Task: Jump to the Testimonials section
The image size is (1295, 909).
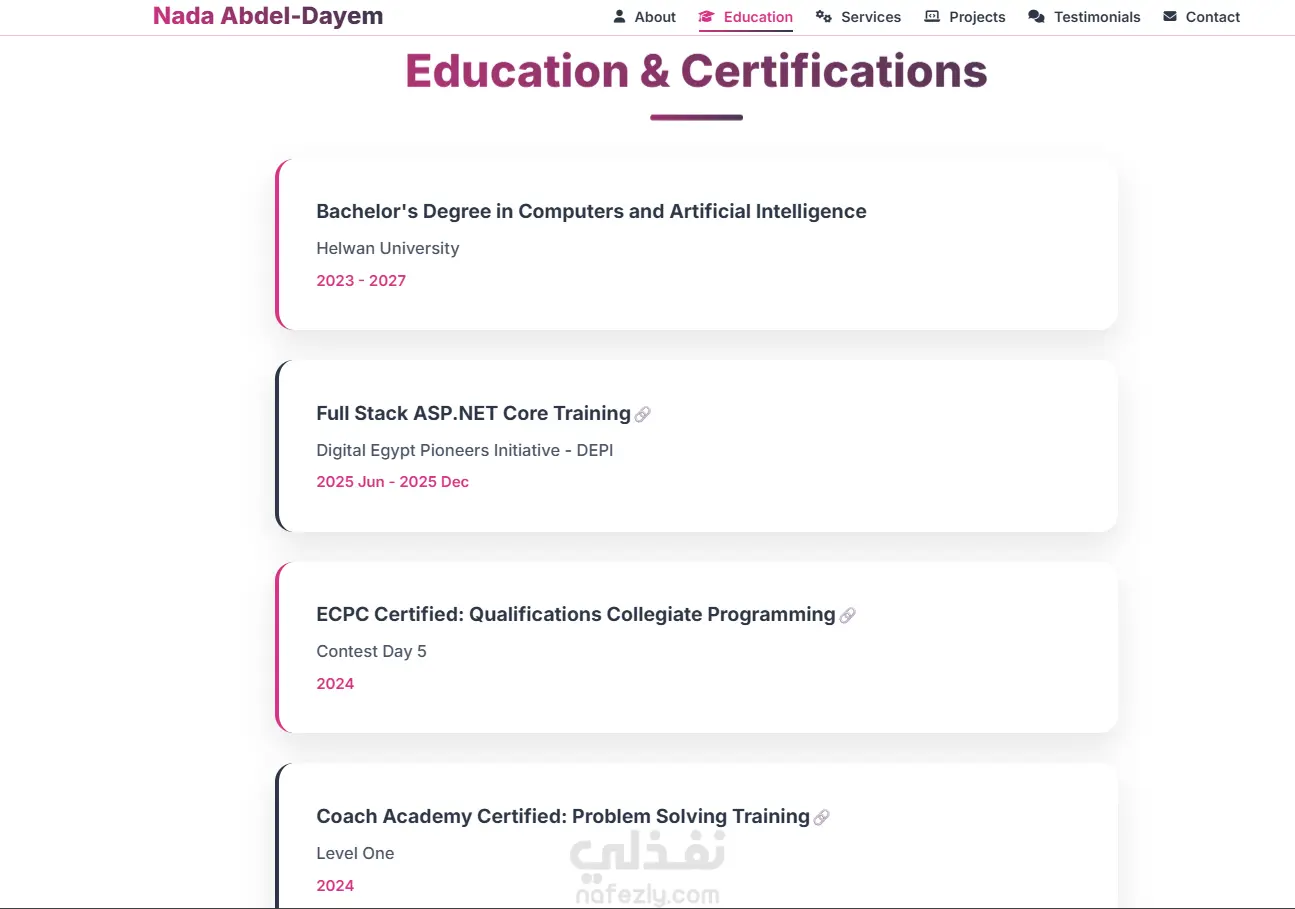Action: pyautogui.click(x=1096, y=17)
